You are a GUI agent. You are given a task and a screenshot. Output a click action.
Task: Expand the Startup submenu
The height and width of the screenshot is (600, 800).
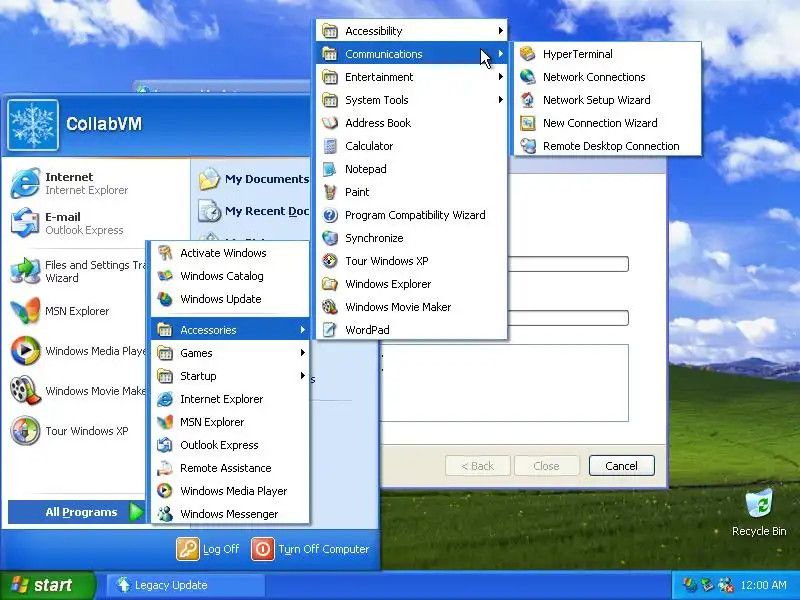point(230,376)
